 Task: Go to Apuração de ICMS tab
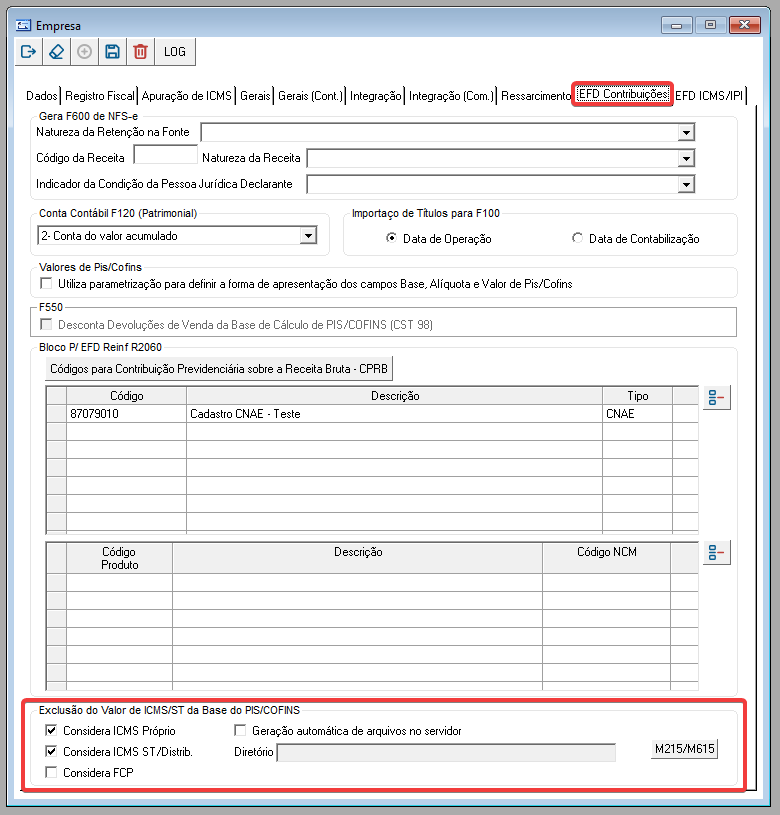point(187,96)
